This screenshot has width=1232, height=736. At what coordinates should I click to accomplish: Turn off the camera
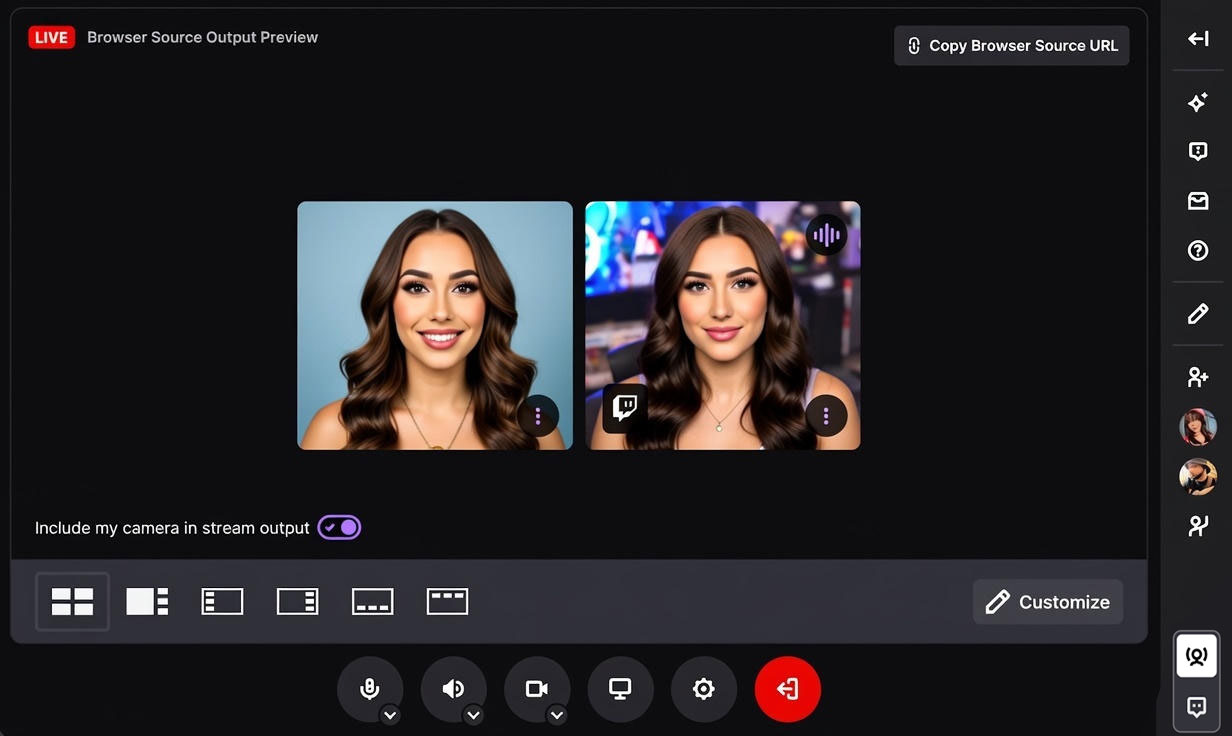(537, 688)
